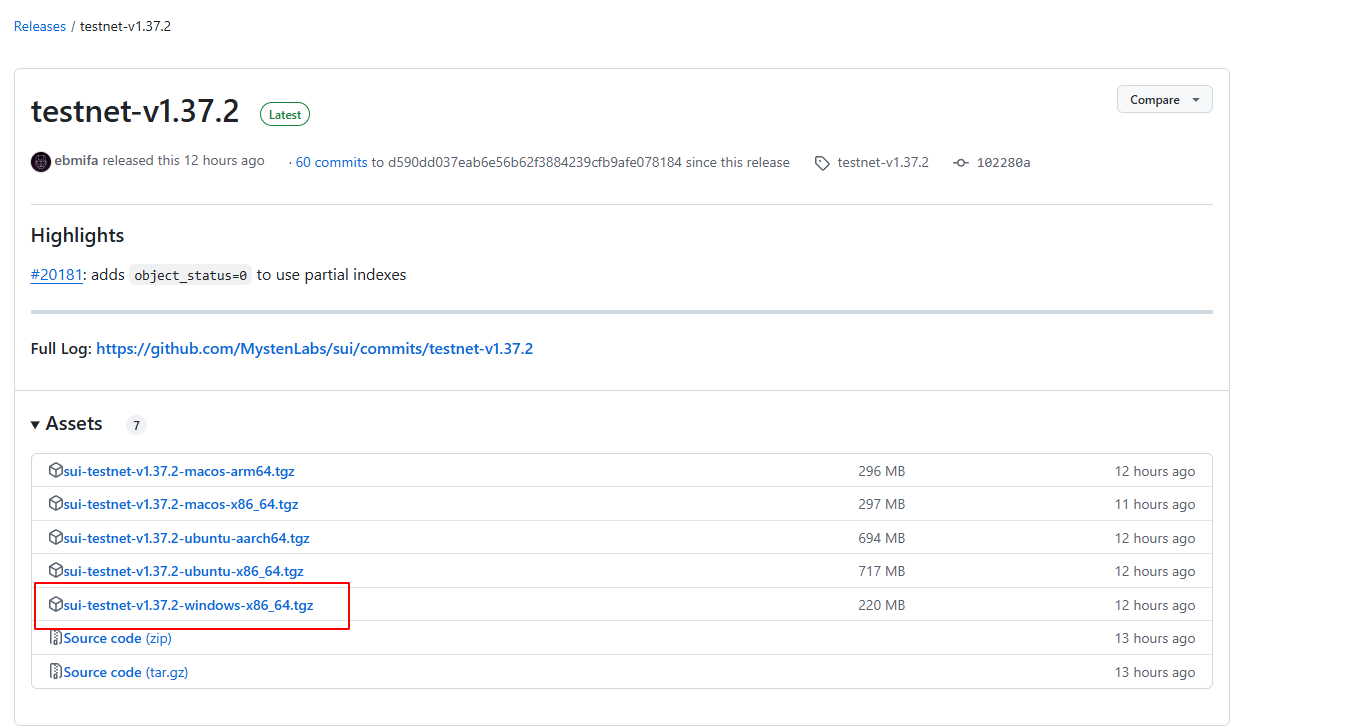Click package icon for macos-arm64 asset
The height and width of the screenshot is (728, 1353).
(x=56, y=470)
